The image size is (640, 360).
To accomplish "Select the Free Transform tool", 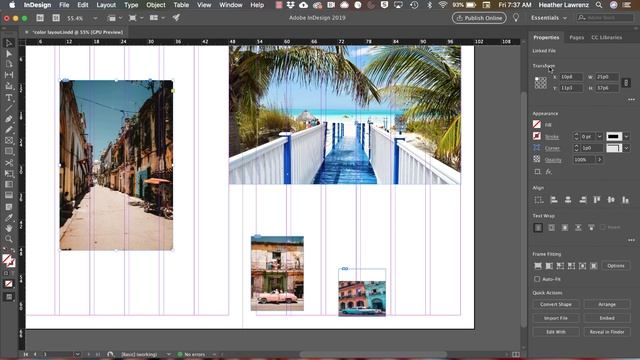I will (9, 173).
